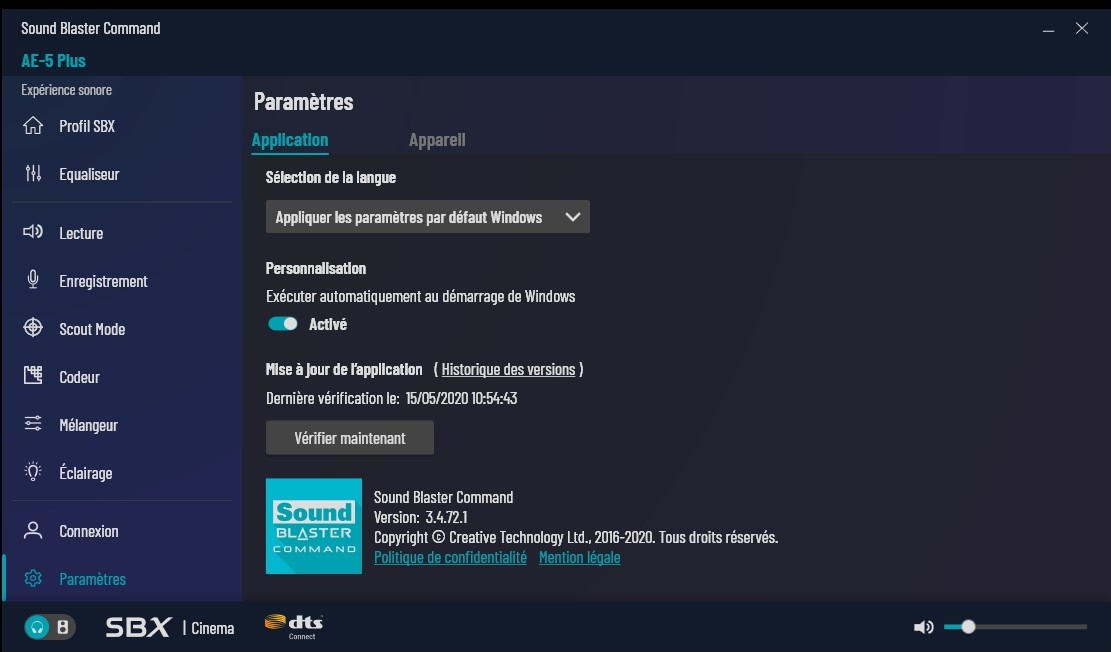Go to Enregistrement microphone icon
1111x652 pixels.
coord(33,280)
